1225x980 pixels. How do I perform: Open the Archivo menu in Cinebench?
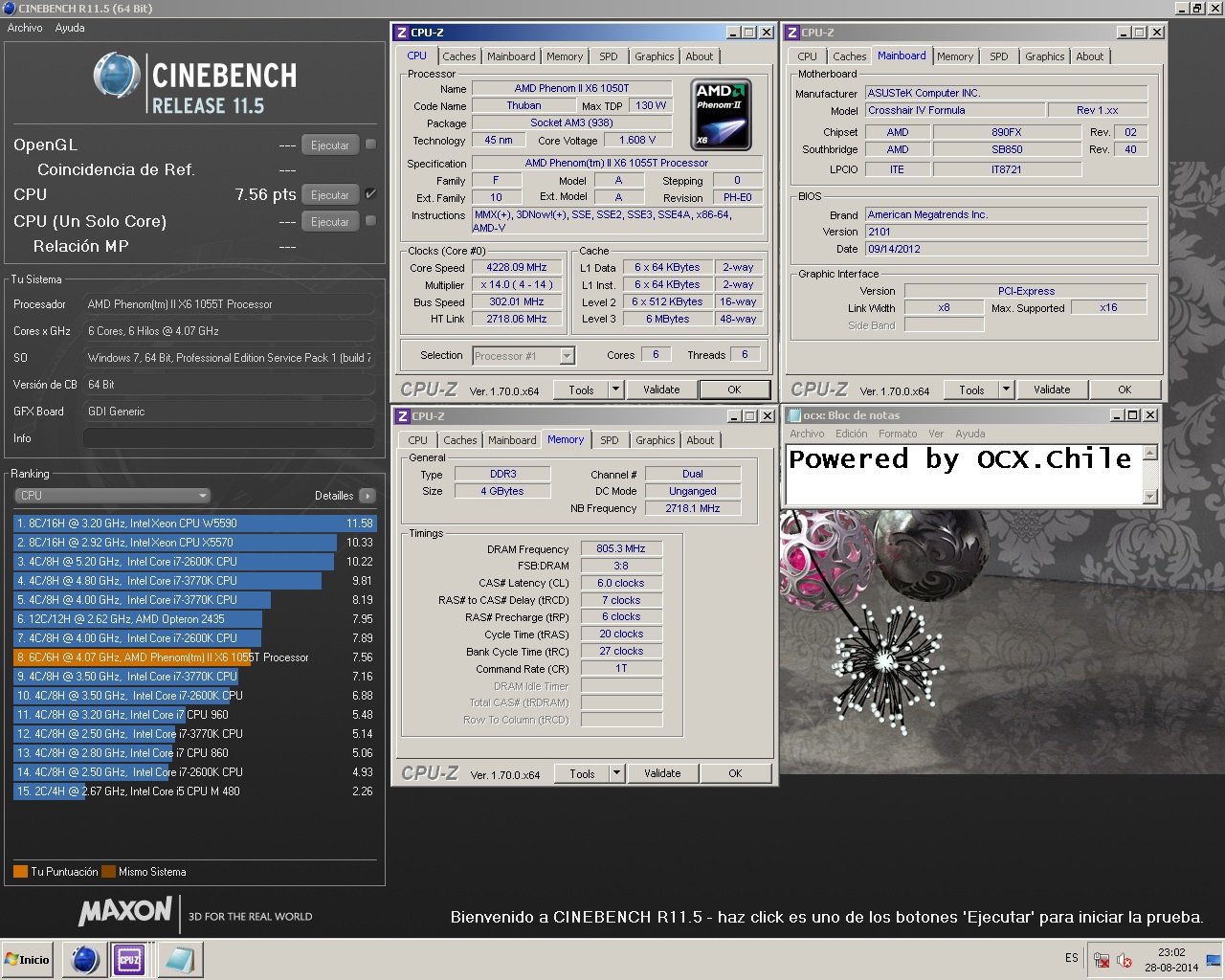(x=25, y=28)
